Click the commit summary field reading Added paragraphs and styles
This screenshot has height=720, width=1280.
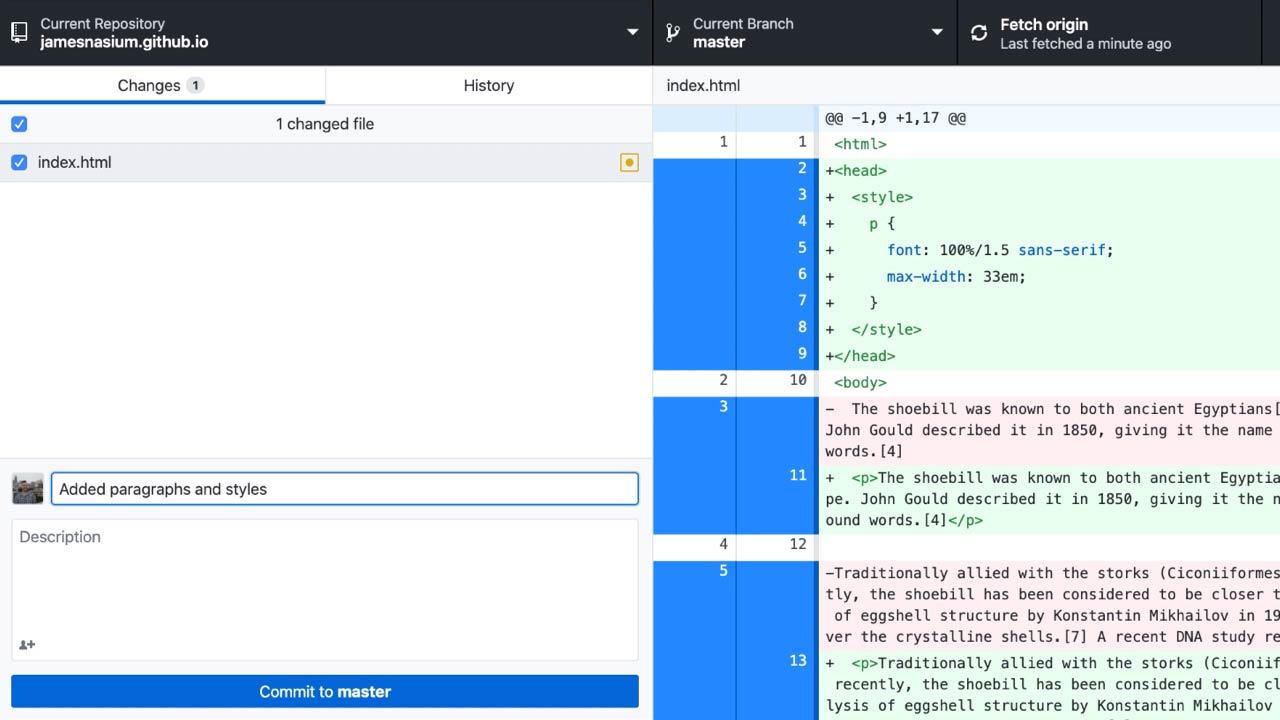coord(345,488)
